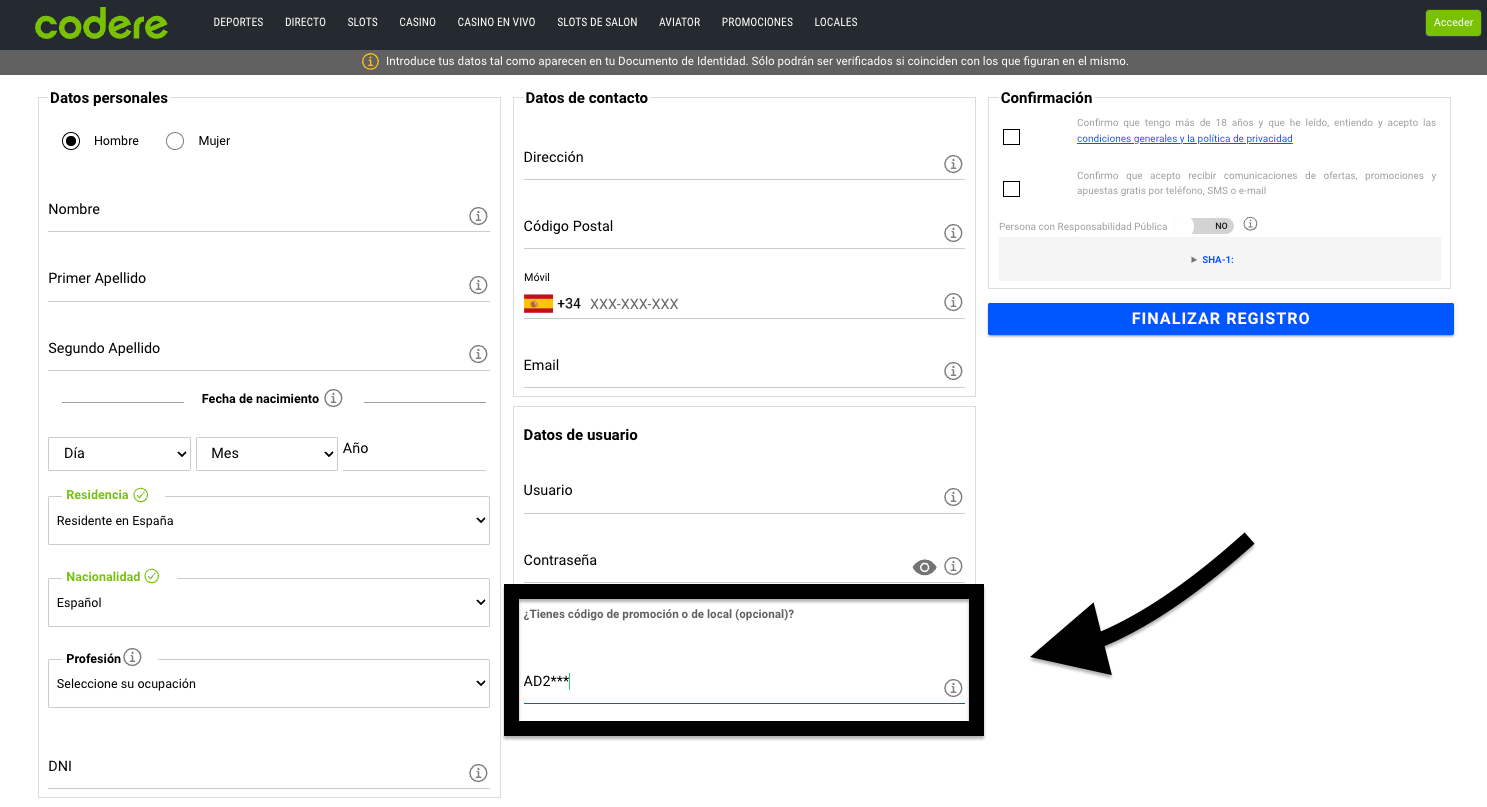Click info icon beside Email field
Image resolution: width=1487 pixels, height=807 pixels.
(x=953, y=371)
